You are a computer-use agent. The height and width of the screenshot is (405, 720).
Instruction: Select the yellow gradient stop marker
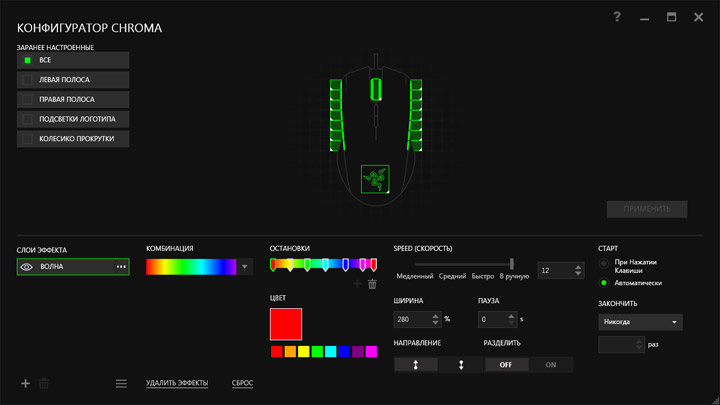tap(290, 264)
